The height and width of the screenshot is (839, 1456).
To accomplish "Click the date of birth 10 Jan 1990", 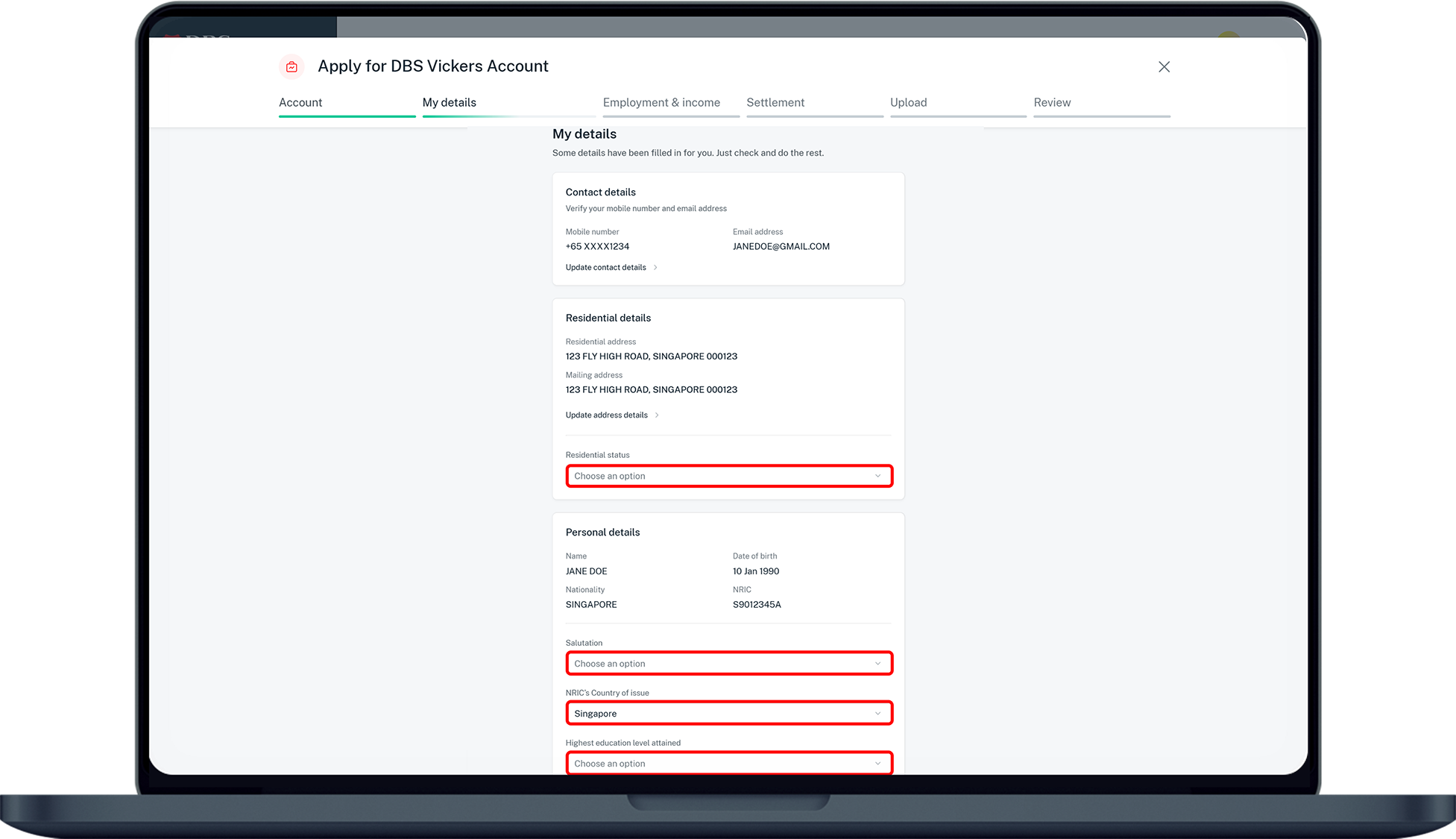I will (755, 571).
